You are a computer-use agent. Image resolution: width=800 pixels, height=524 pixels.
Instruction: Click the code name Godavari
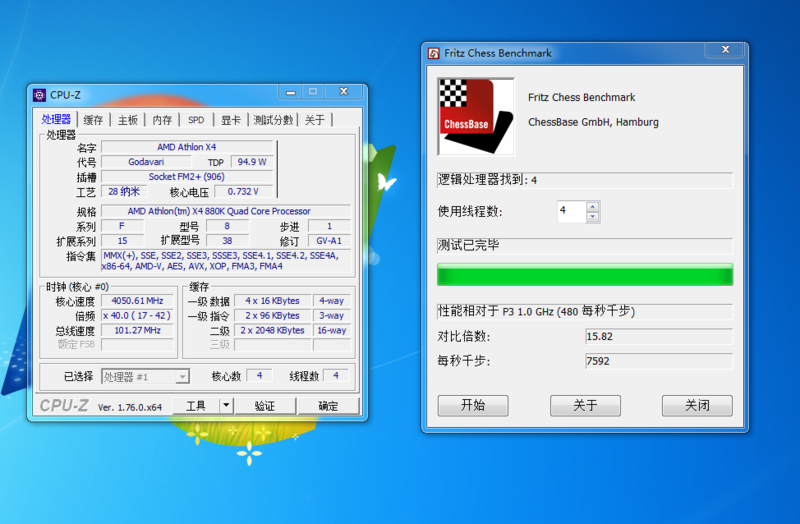146,162
